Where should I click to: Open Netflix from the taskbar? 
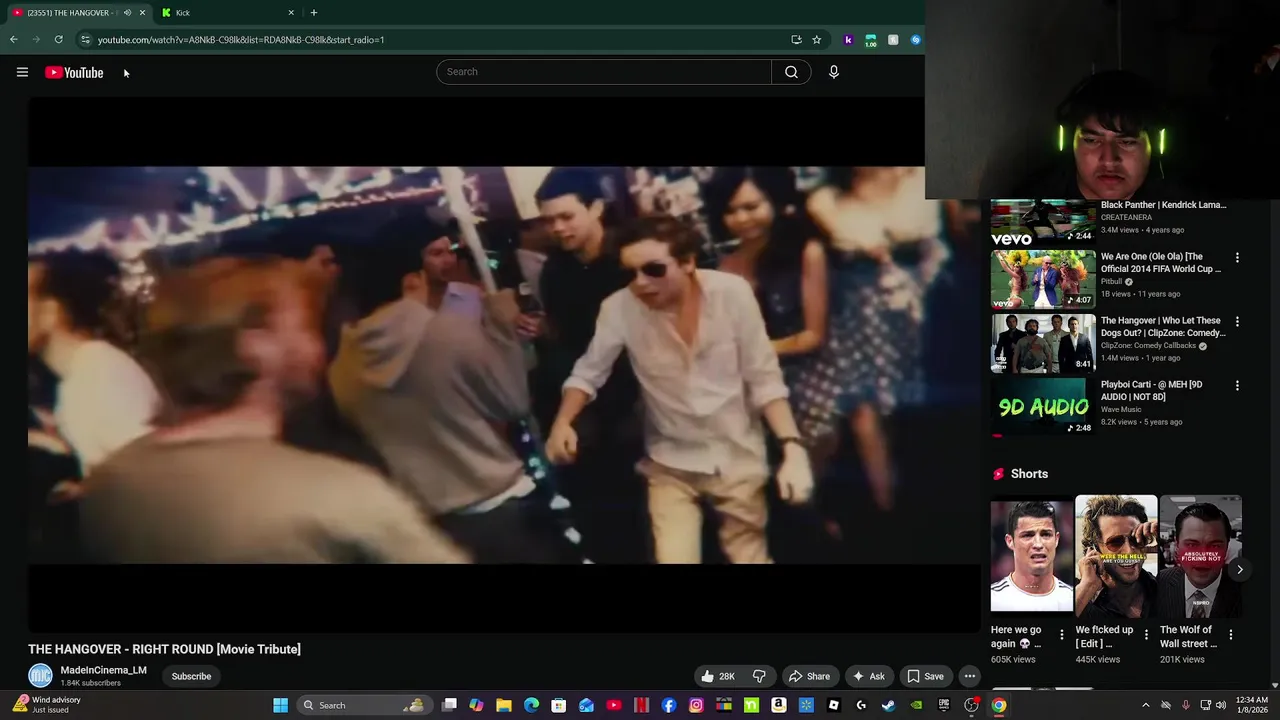tap(641, 705)
